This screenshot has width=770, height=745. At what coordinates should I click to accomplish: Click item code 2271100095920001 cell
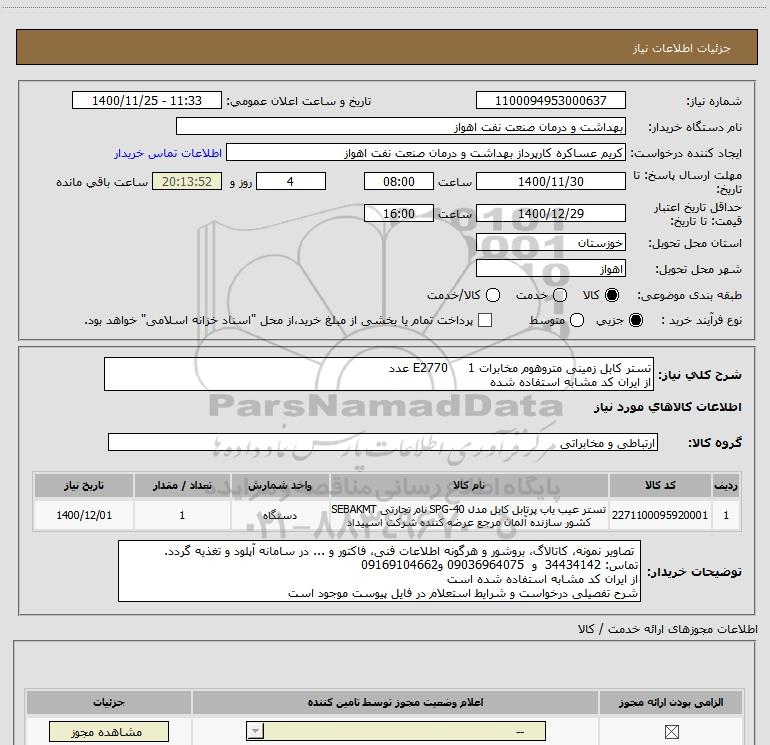[660, 515]
